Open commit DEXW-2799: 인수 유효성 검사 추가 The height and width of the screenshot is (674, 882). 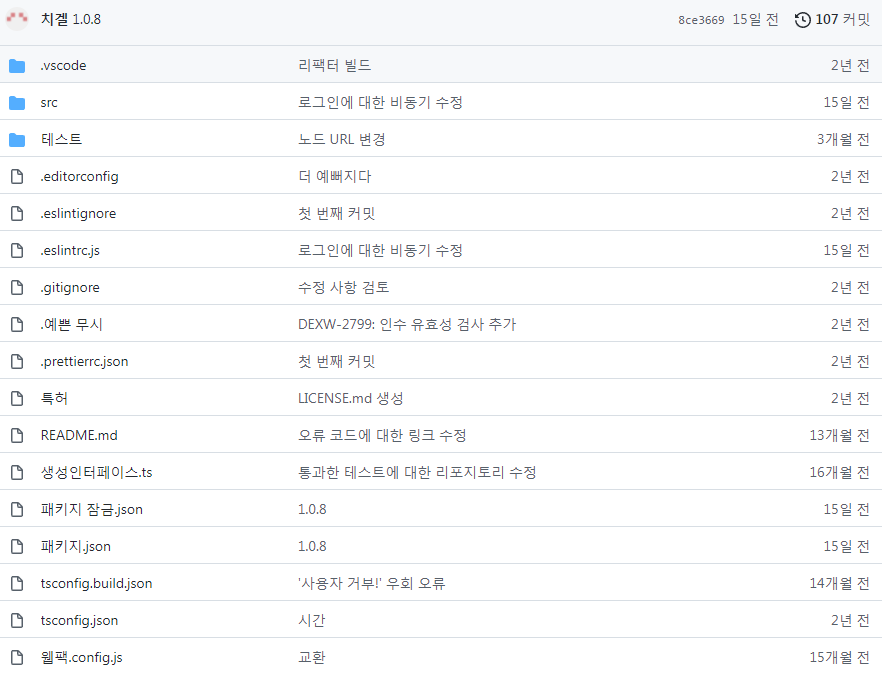407,325
